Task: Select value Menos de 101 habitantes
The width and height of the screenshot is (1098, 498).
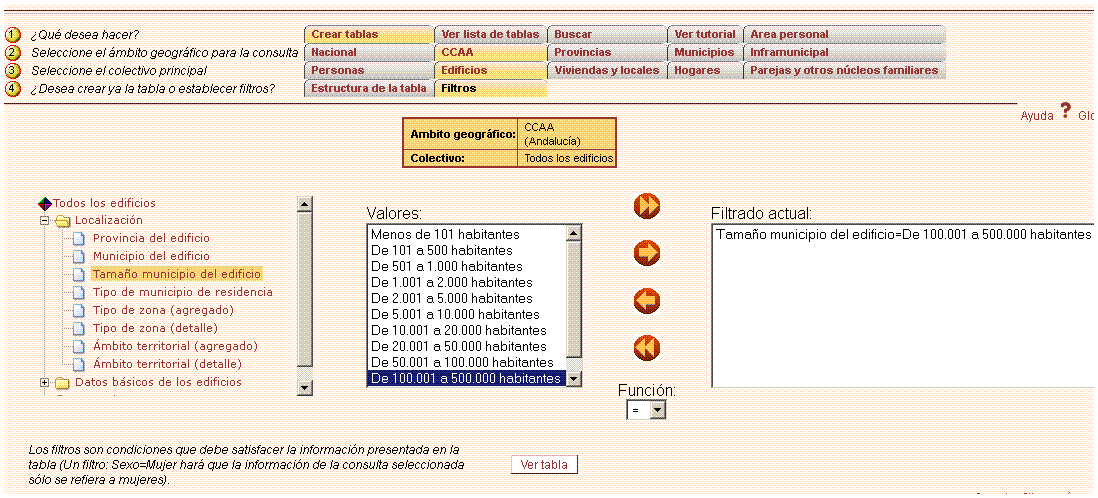Action: tap(466, 234)
